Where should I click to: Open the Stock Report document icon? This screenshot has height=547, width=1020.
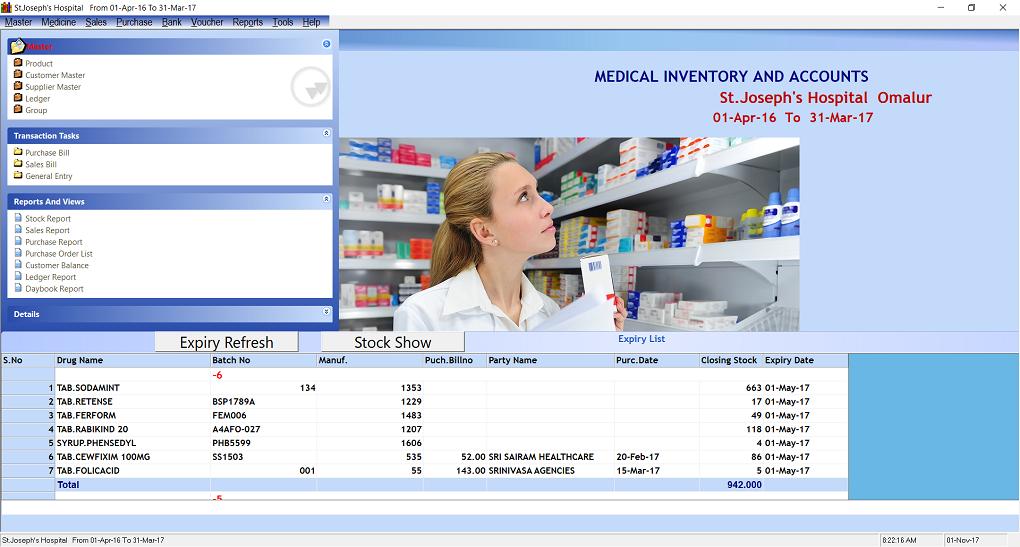tap(18, 218)
